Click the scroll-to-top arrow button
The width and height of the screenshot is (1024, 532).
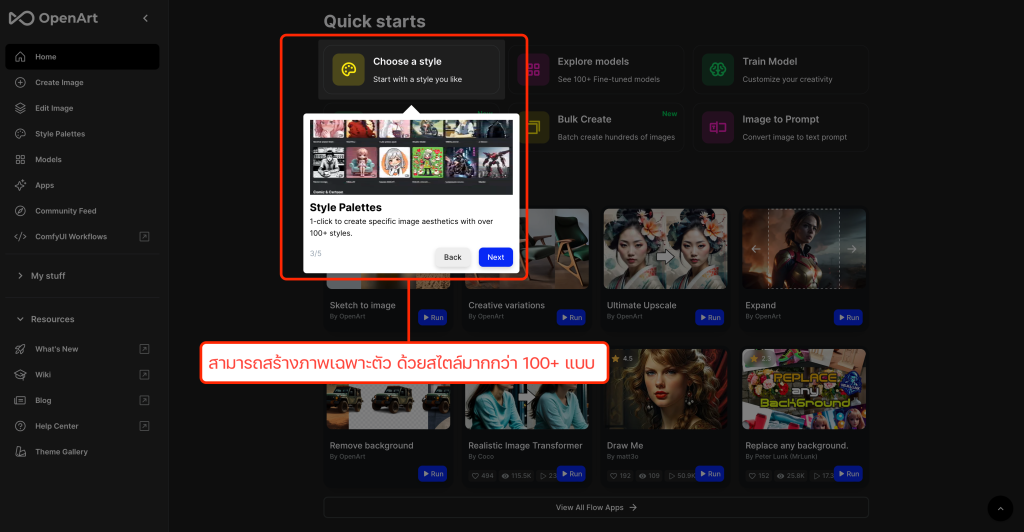[999, 508]
